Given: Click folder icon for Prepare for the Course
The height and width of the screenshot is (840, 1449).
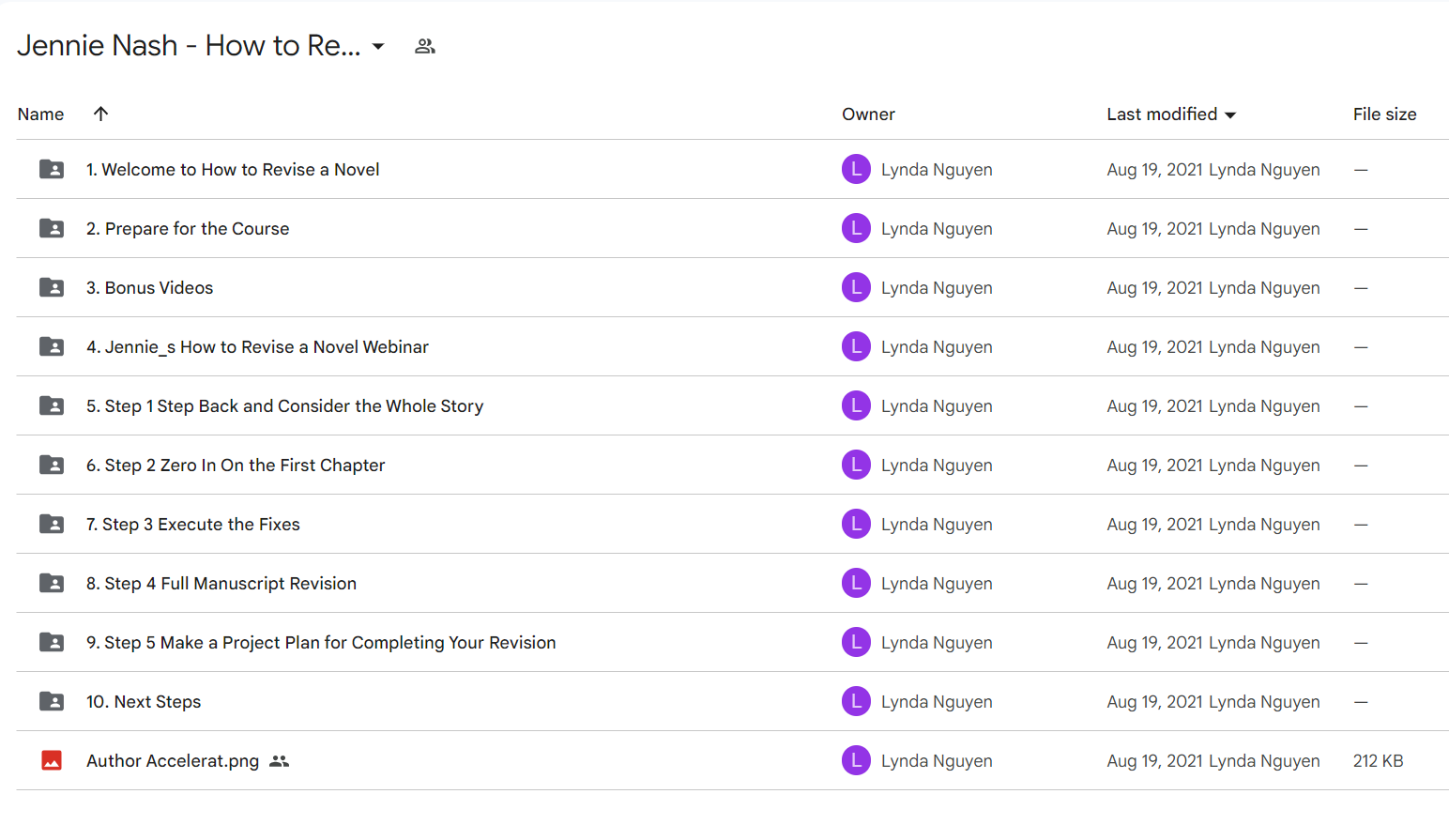Looking at the screenshot, I should 52,228.
